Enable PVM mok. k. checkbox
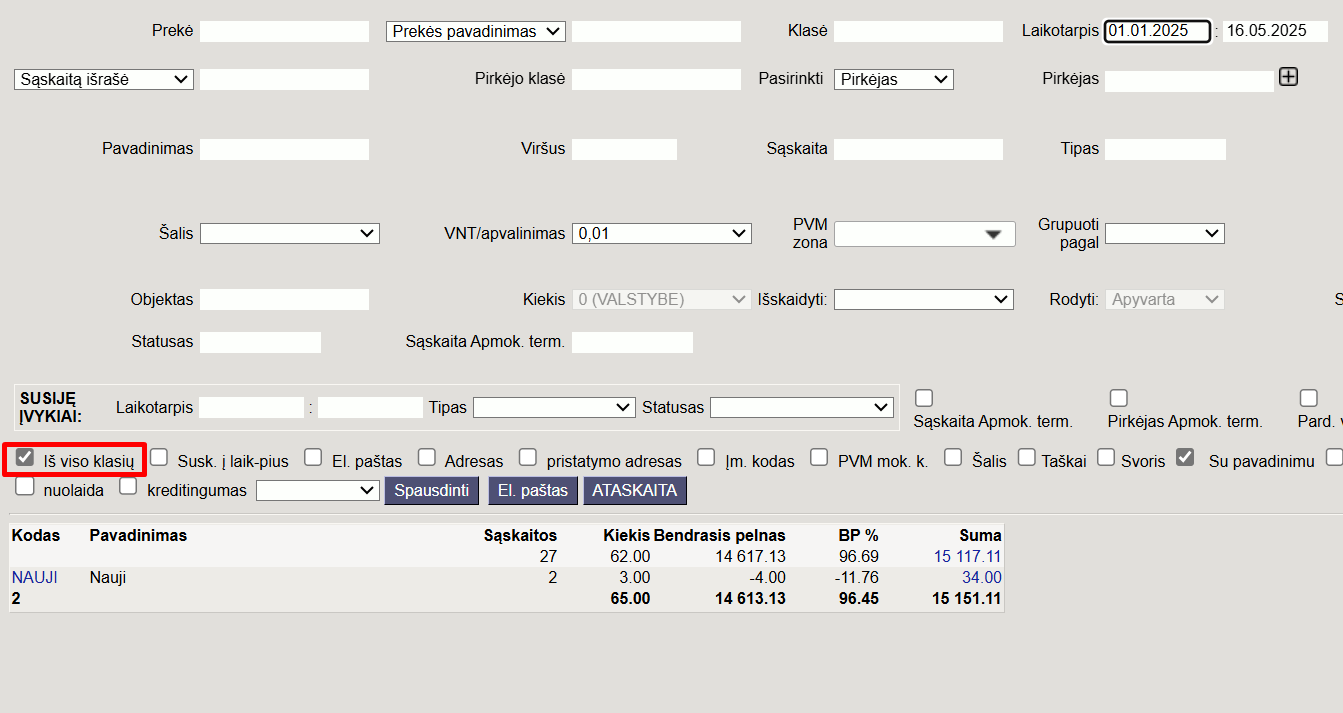1343x713 pixels. coord(819,458)
